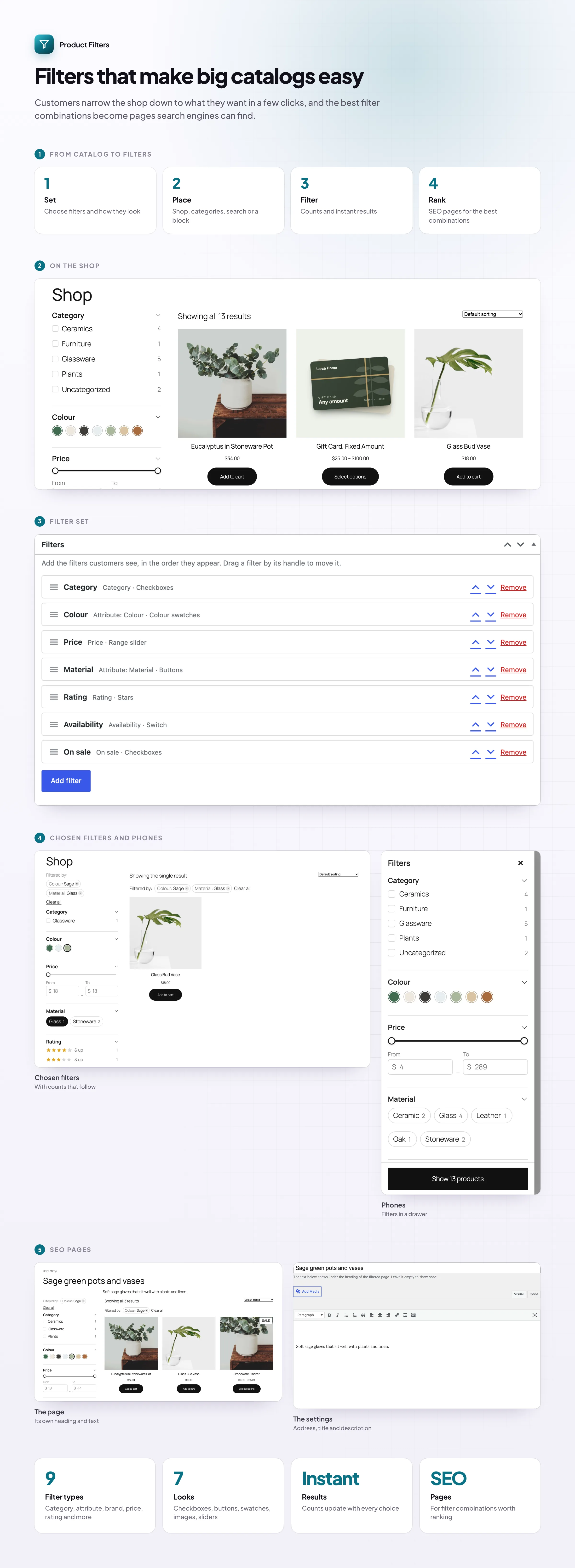Tick Uncategorized in the 'On the shop' Category list
Viewport: 575px width, 1568px height.
point(55,389)
